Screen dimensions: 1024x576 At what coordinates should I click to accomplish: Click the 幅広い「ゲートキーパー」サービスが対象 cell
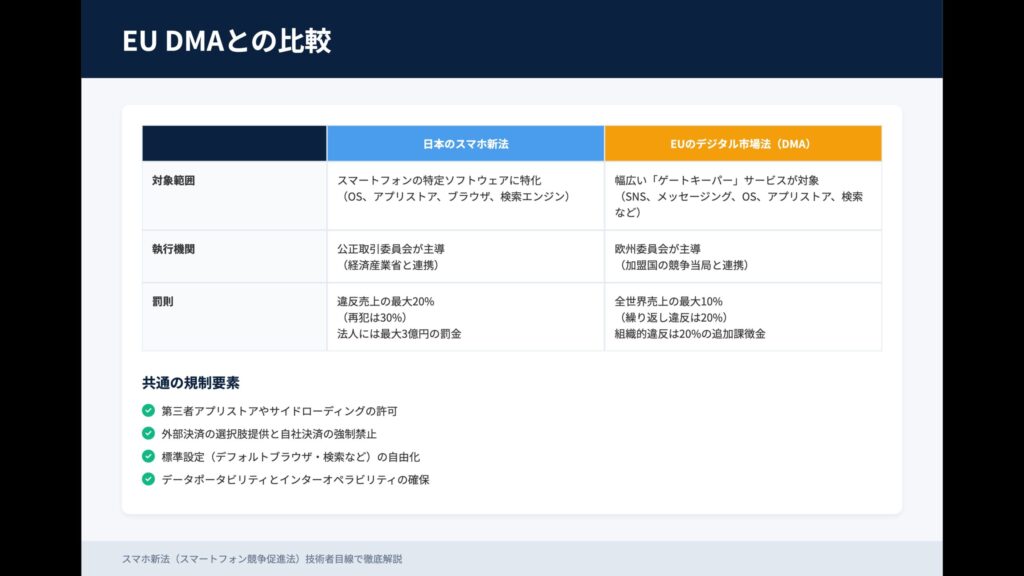(x=742, y=196)
